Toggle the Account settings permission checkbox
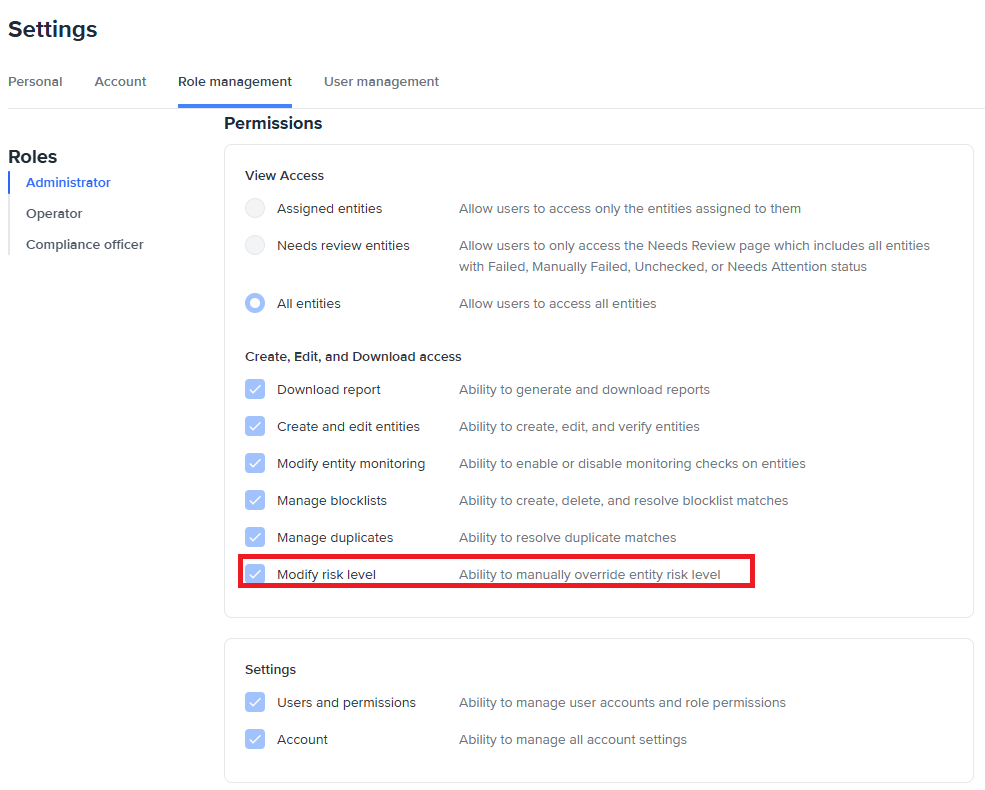 (x=255, y=739)
